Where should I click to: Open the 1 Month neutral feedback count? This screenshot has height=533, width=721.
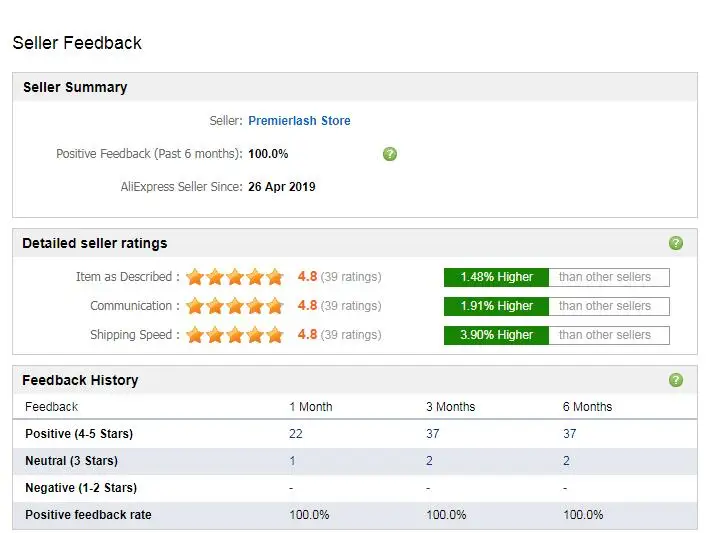click(x=292, y=461)
